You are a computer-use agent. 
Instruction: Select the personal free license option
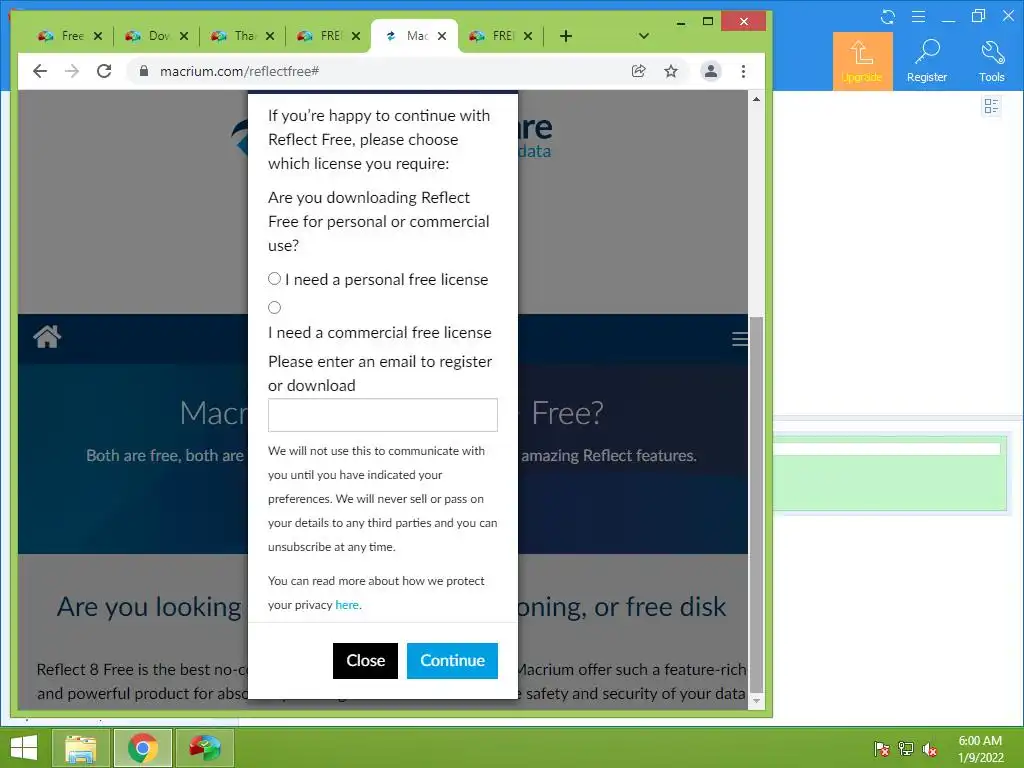[x=274, y=279]
